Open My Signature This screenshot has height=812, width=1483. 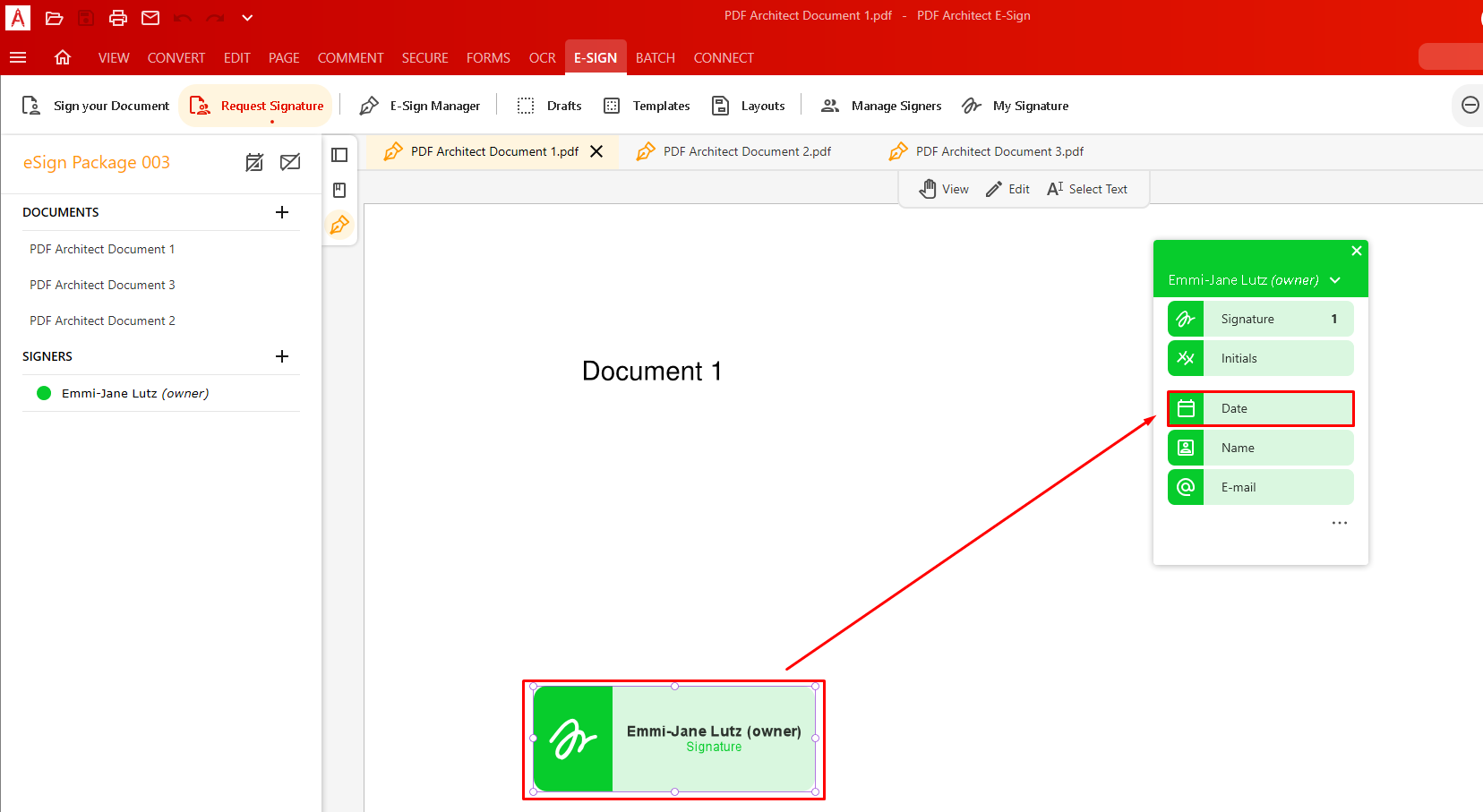(1015, 106)
